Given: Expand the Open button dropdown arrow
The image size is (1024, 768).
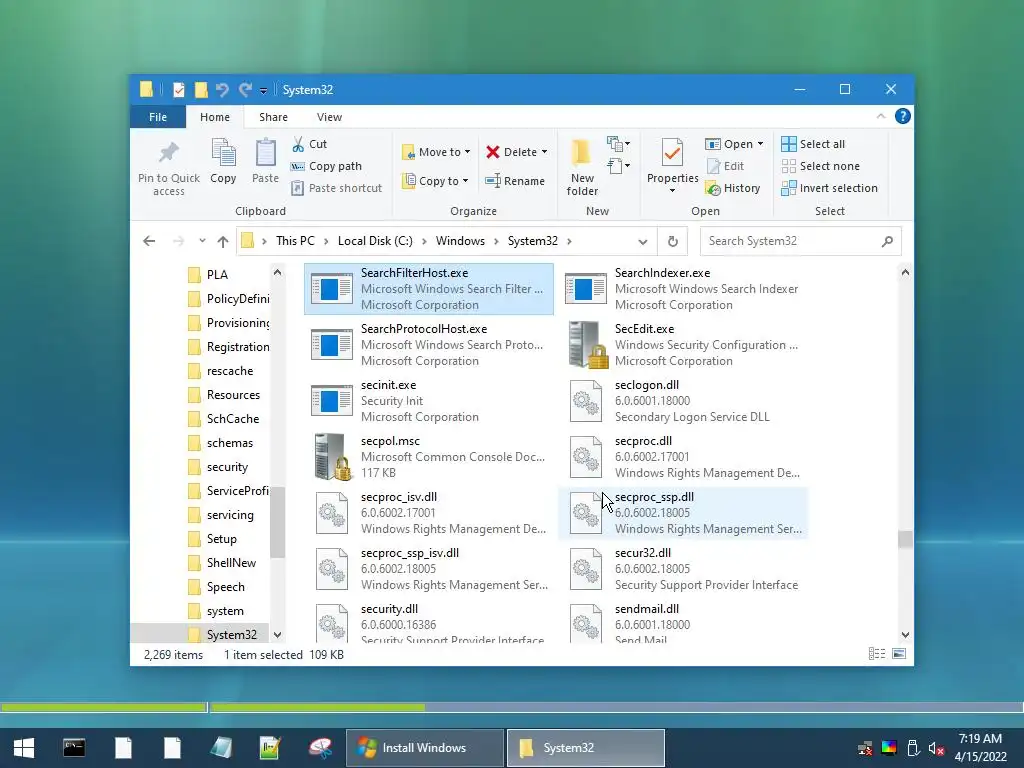Looking at the screenshot, I should pos(760,144).
